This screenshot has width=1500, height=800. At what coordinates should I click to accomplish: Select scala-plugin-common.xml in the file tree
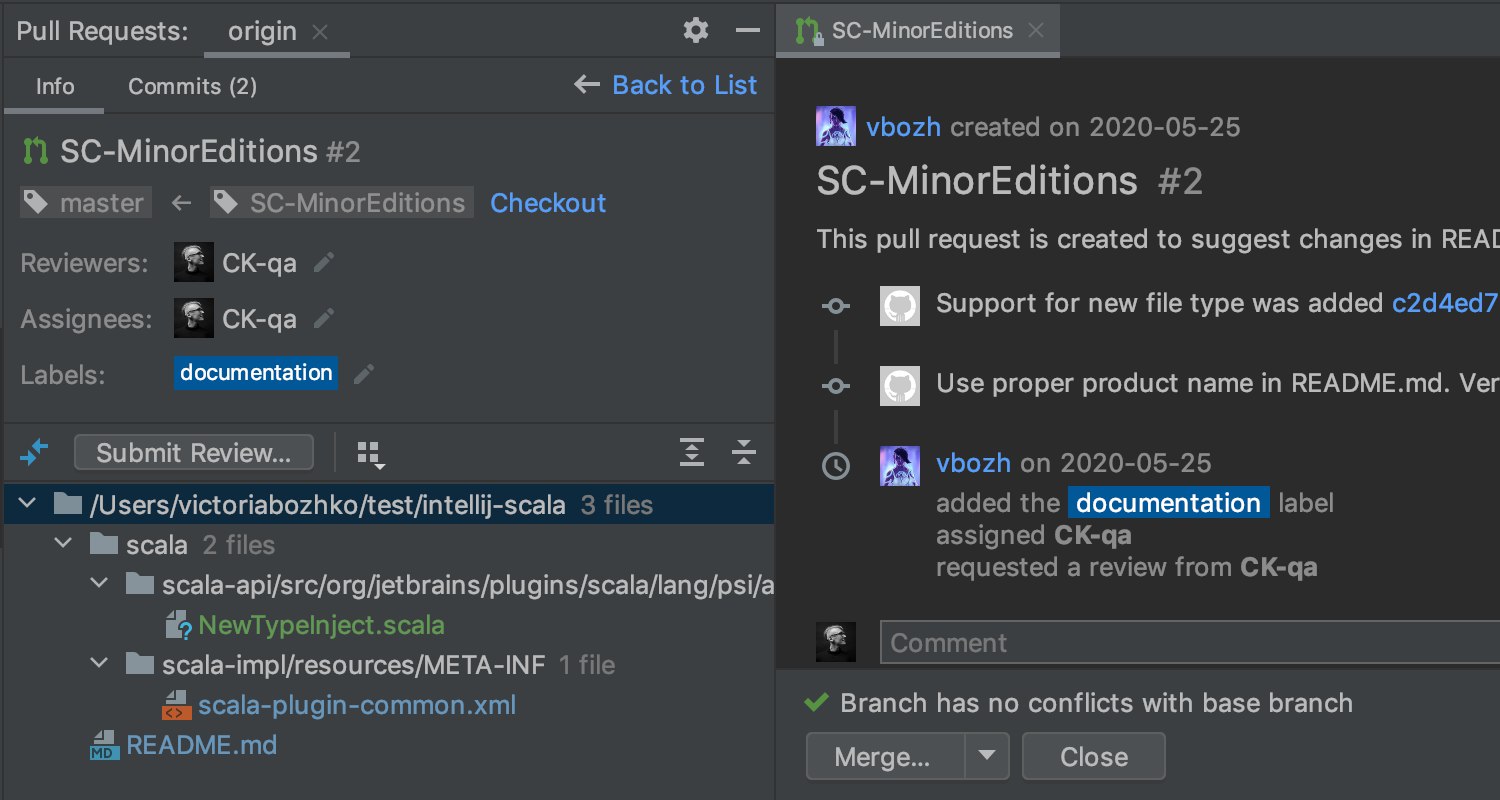[357, 706]
